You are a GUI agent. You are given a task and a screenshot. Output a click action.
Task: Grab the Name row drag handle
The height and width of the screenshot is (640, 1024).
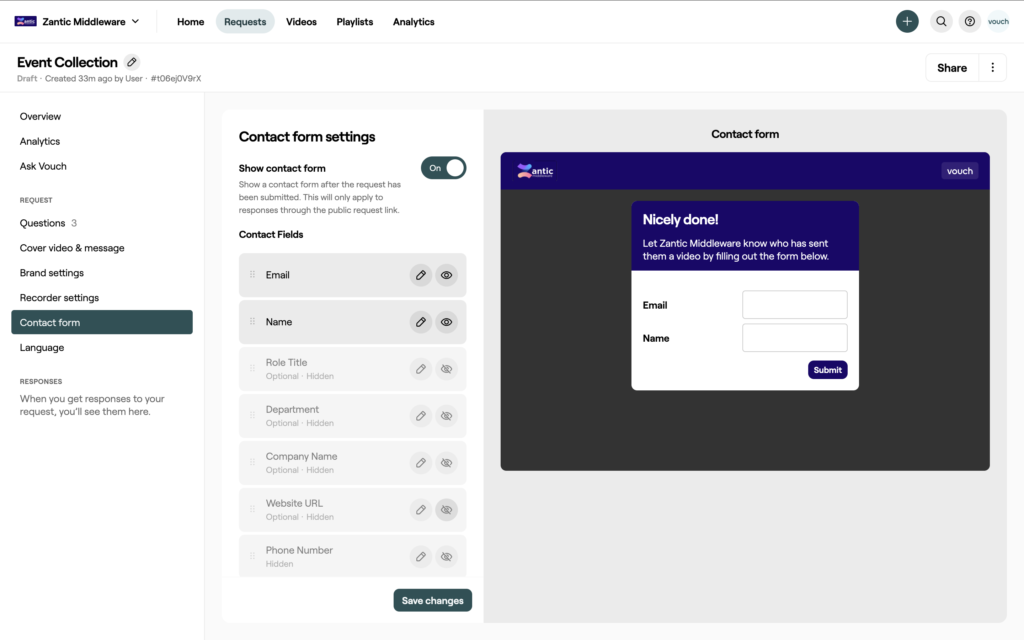pos(252,322)
